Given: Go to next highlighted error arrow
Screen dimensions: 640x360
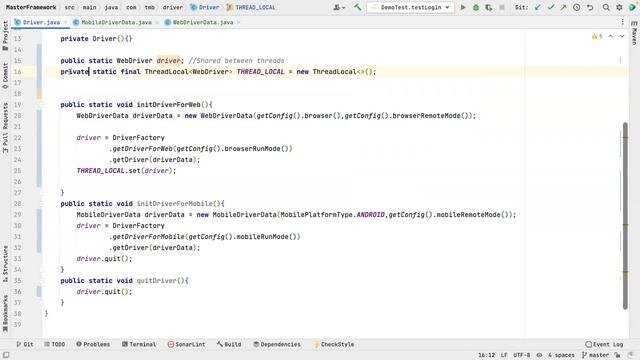Looking at the screenshot, I should (622, 36).
